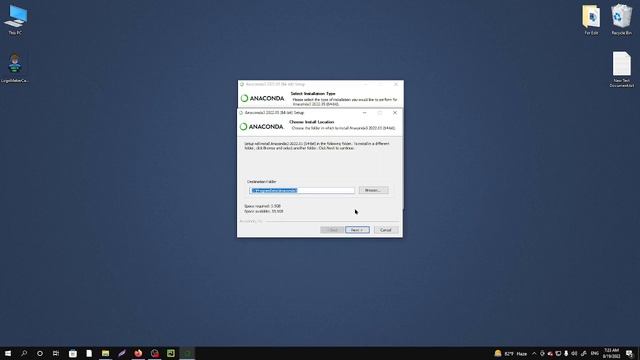640x360 pixels.
Task: Click the ENG language indicator
Action: tap(595, 353)
